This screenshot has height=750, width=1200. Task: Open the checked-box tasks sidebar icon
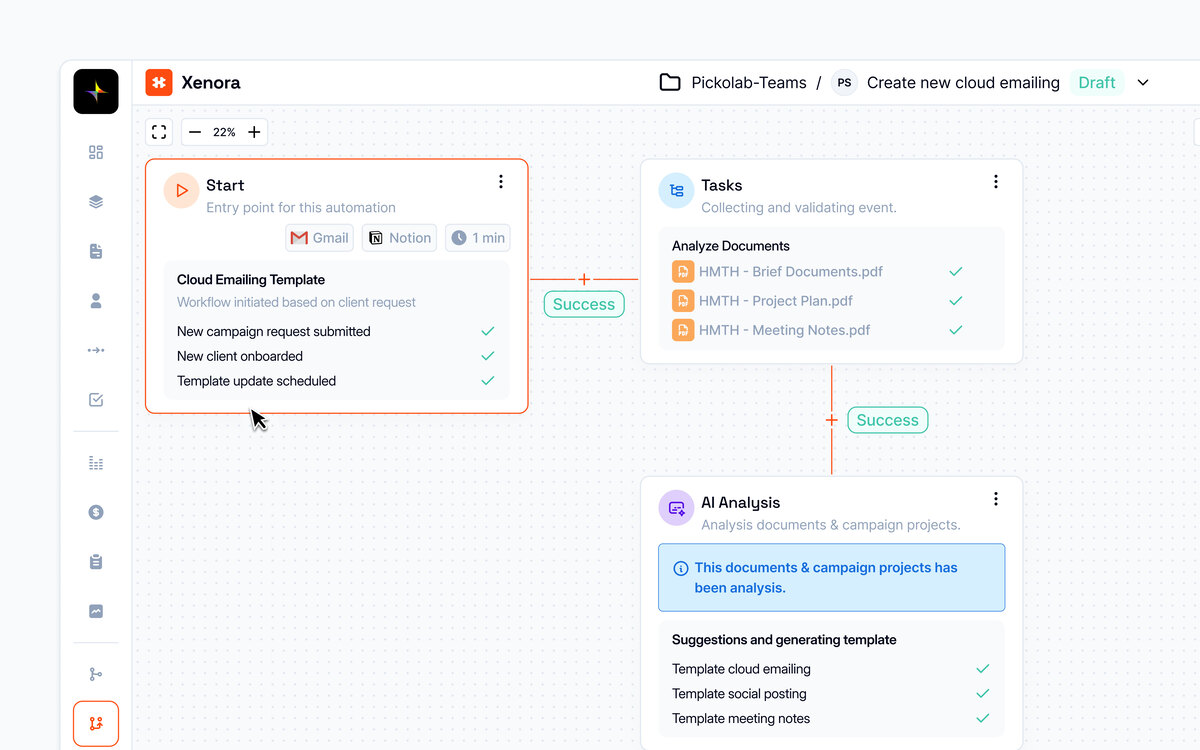(96, 400)
